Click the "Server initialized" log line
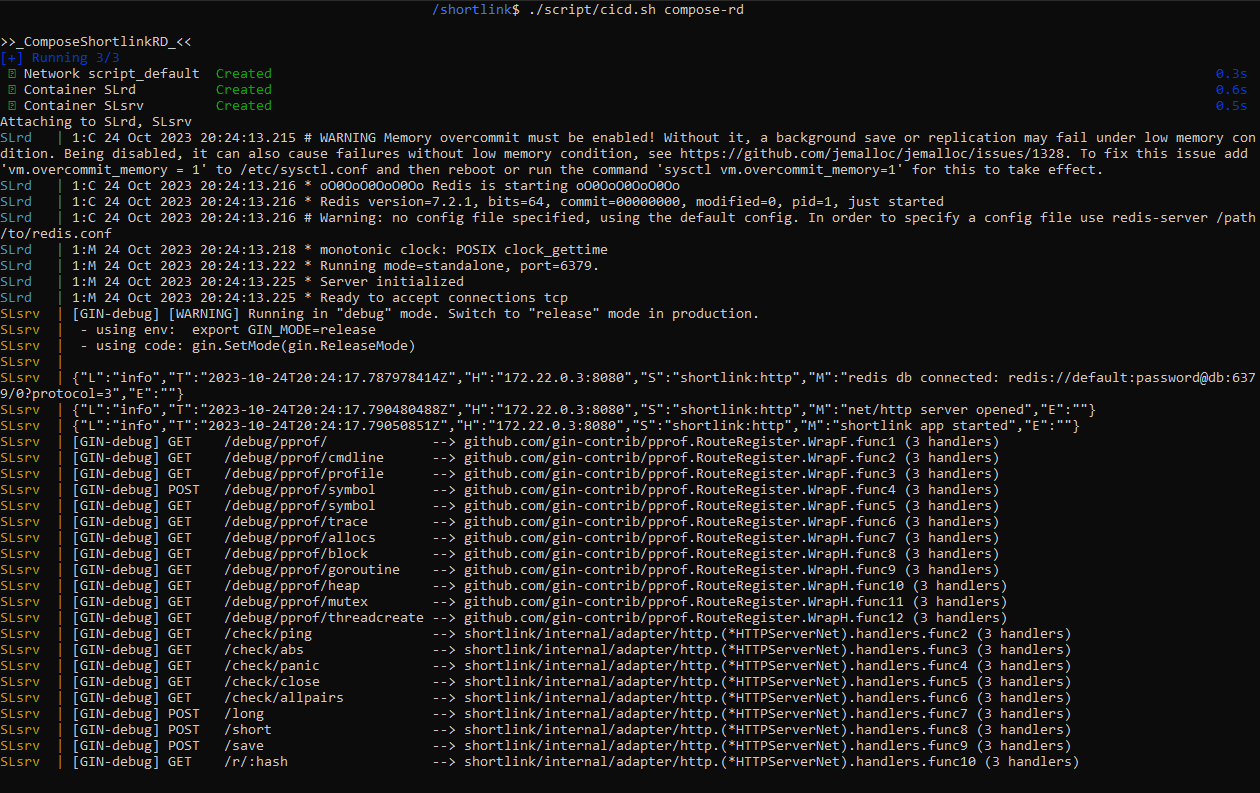 click(x=232, y=282)
